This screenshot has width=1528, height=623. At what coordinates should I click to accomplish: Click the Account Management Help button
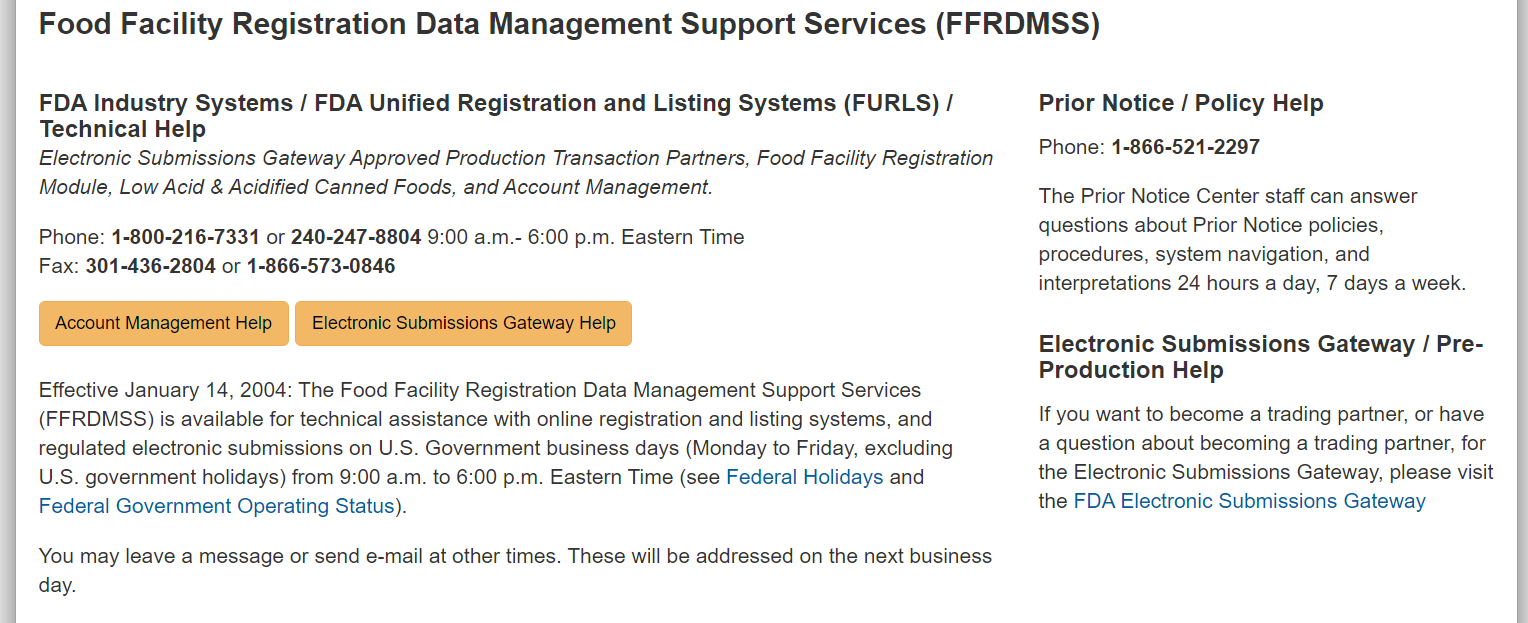pyautogui.click(x=163, y=323)
